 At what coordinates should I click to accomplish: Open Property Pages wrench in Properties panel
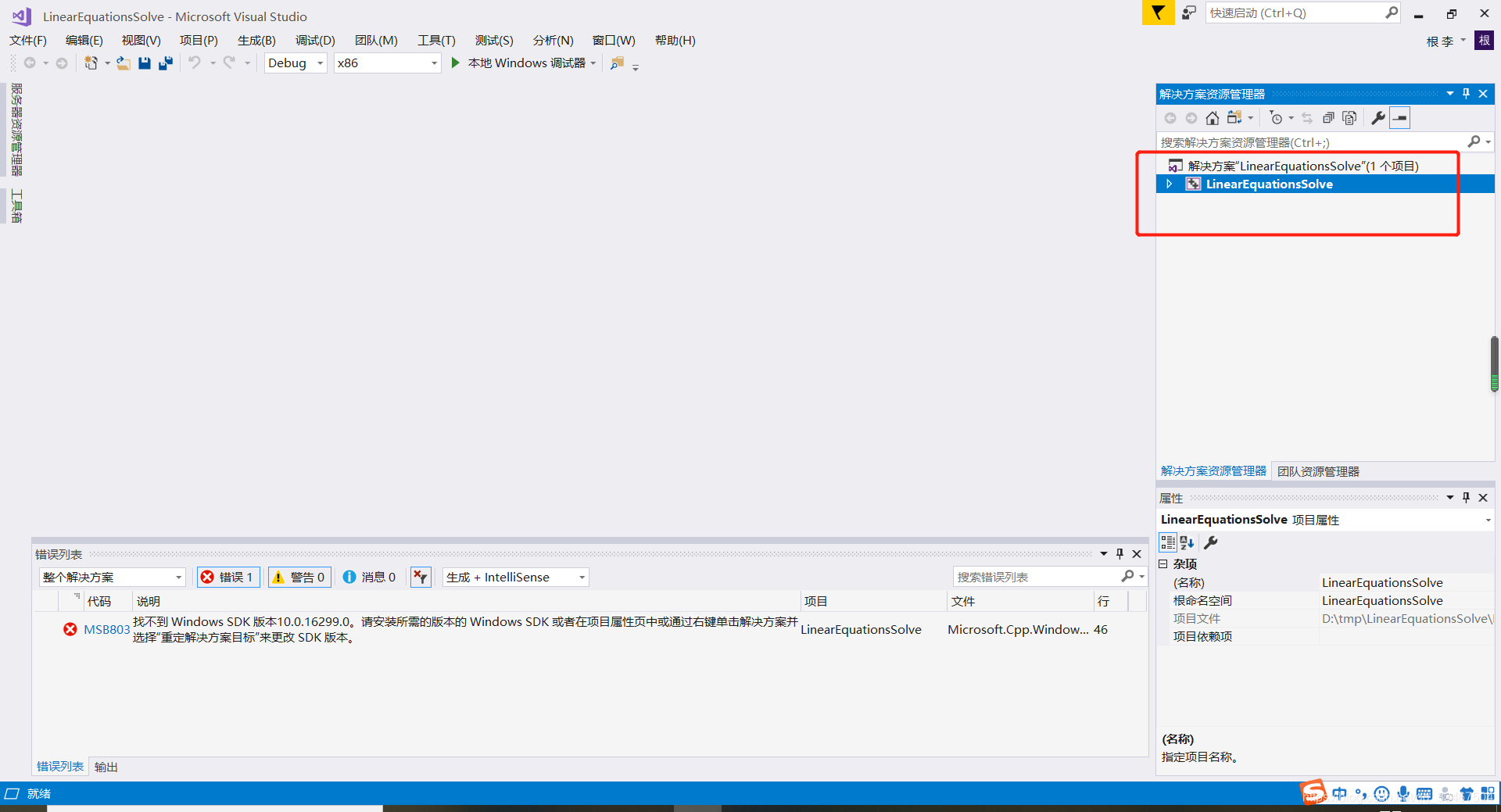point(1211,542)
